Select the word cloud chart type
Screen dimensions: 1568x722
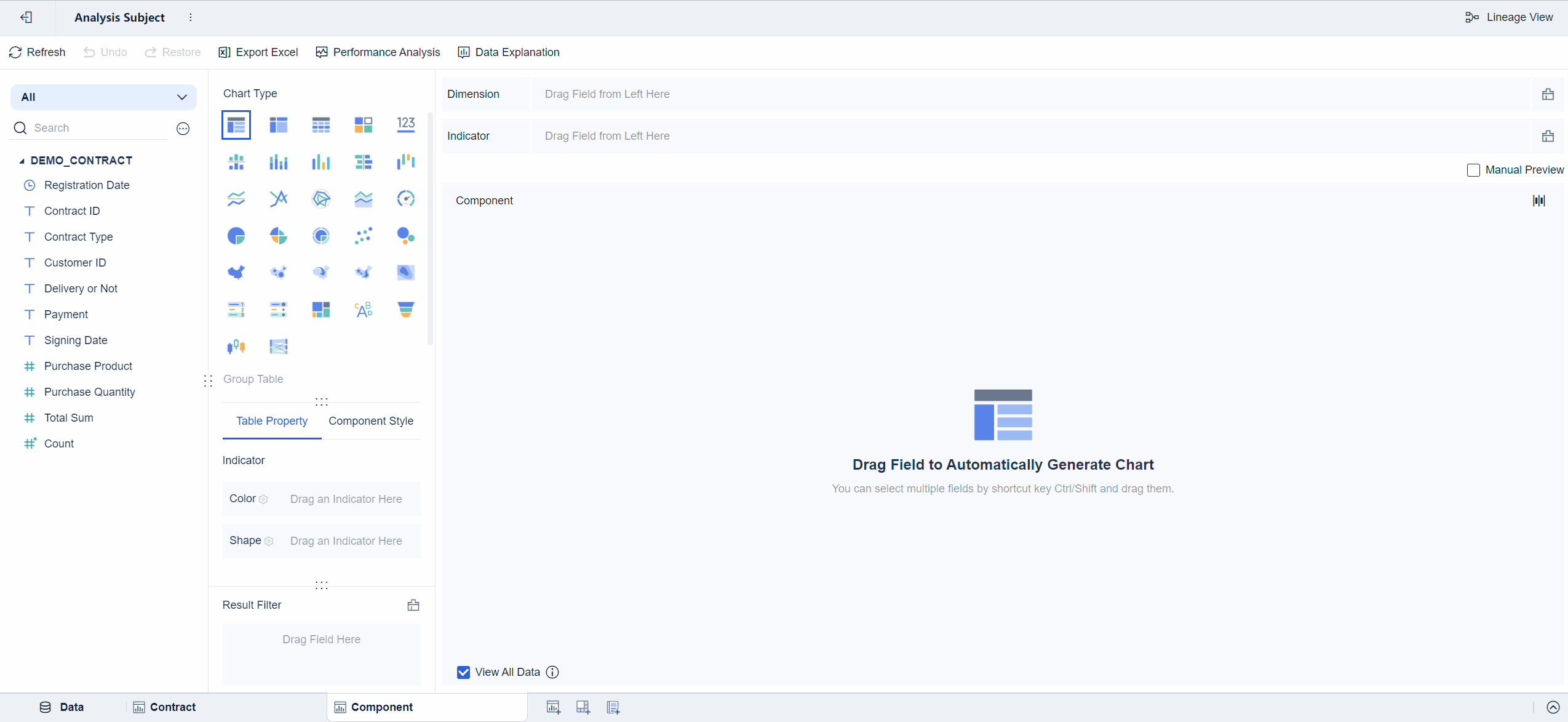(x=363, y=309)
